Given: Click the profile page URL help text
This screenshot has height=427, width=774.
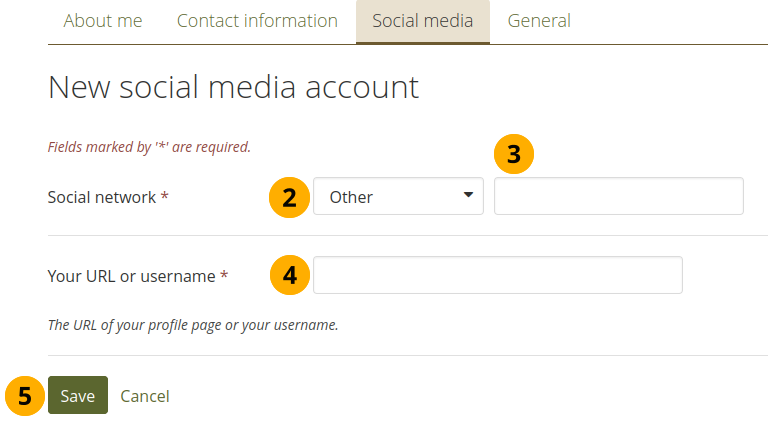Looking at the screenshot, I should [193, 325].
